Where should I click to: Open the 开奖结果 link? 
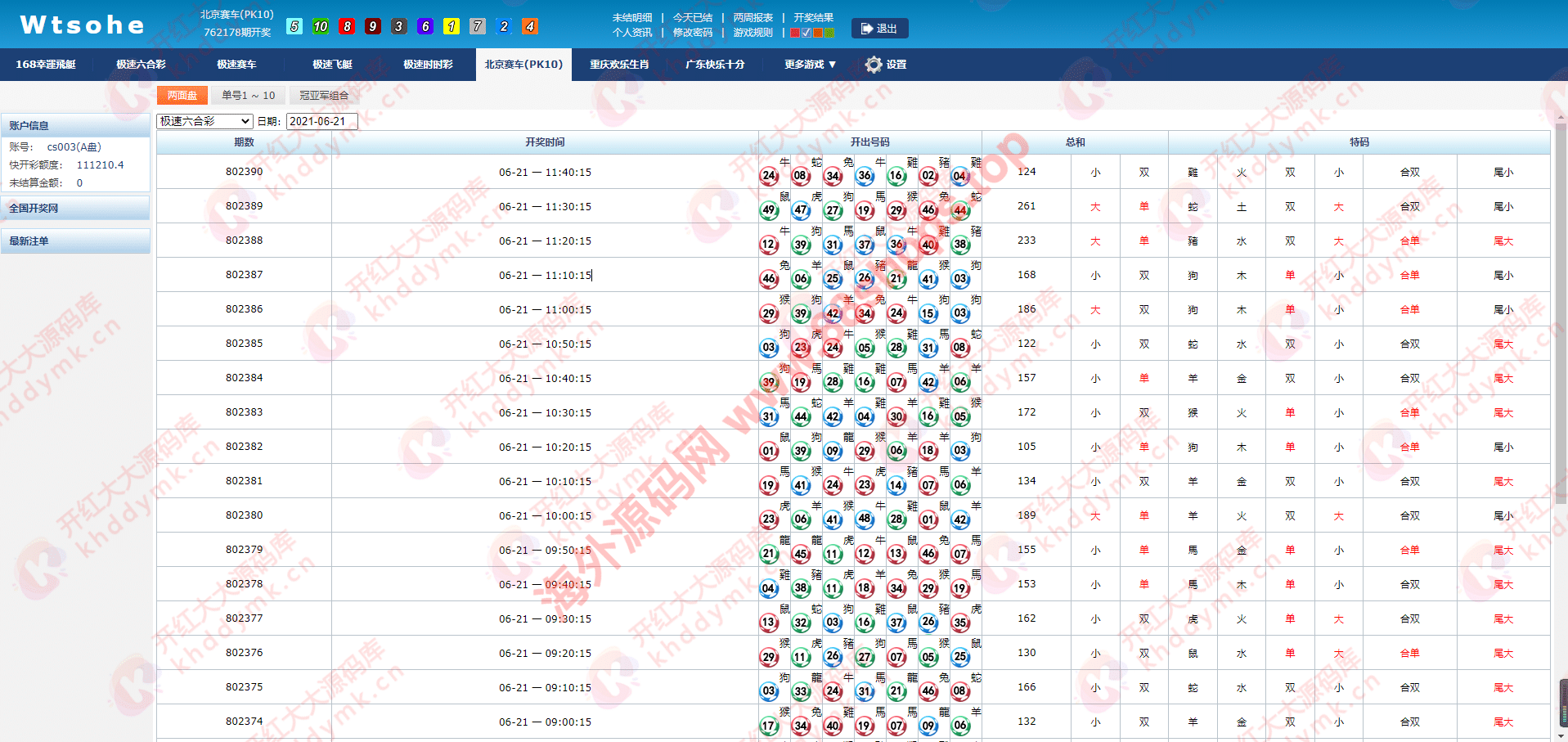click(813, 17)
